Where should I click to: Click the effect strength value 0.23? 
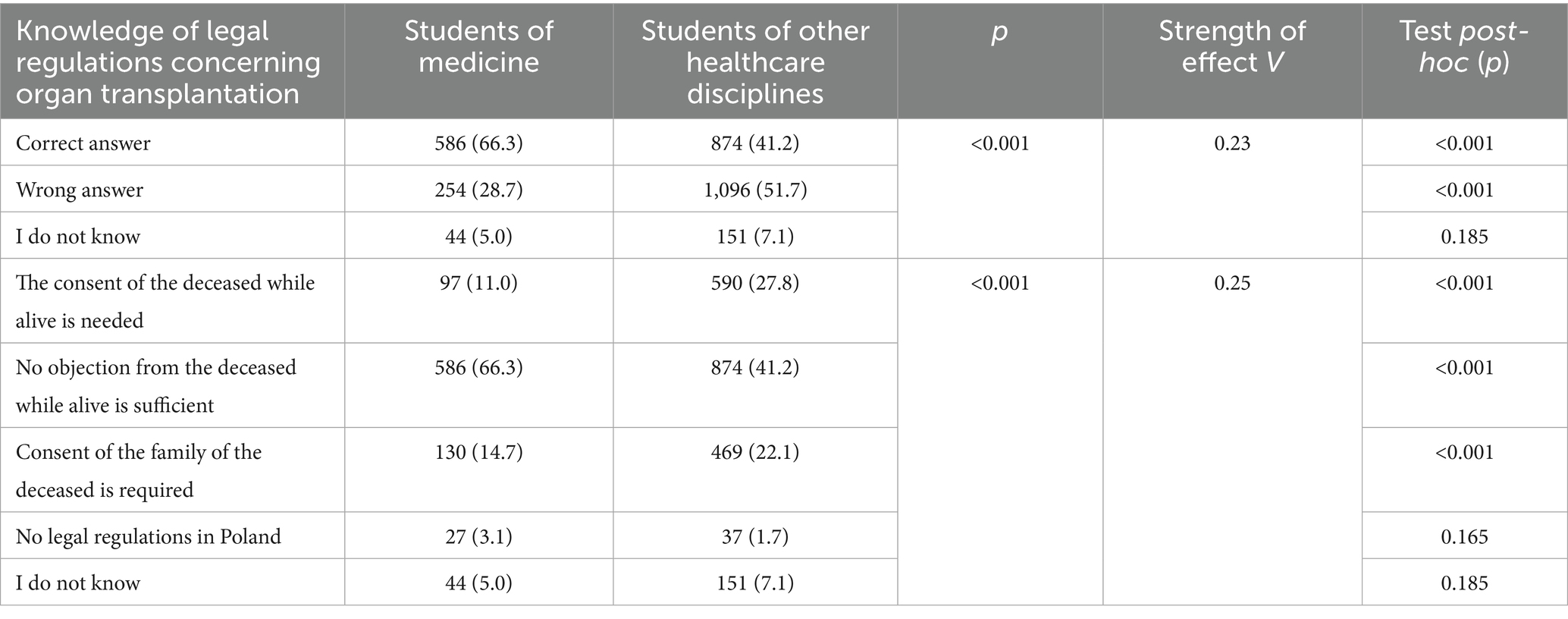(1232, 143)
